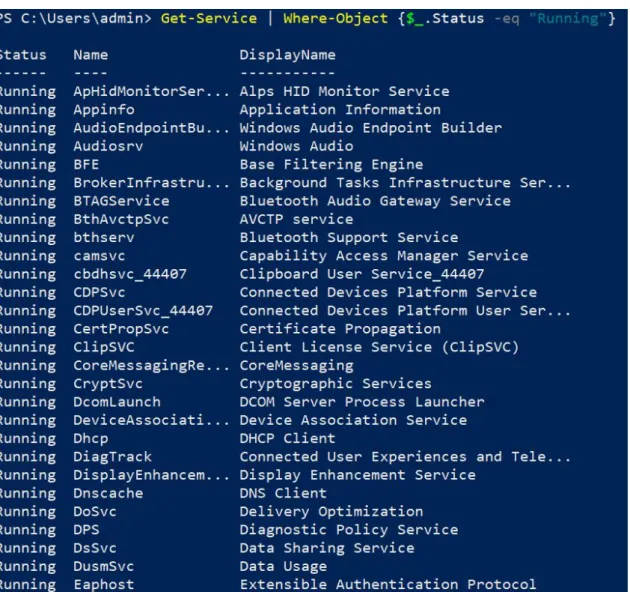Click the DeviceAssociati... service name
The image size is (630, 592).
point(151,420)
